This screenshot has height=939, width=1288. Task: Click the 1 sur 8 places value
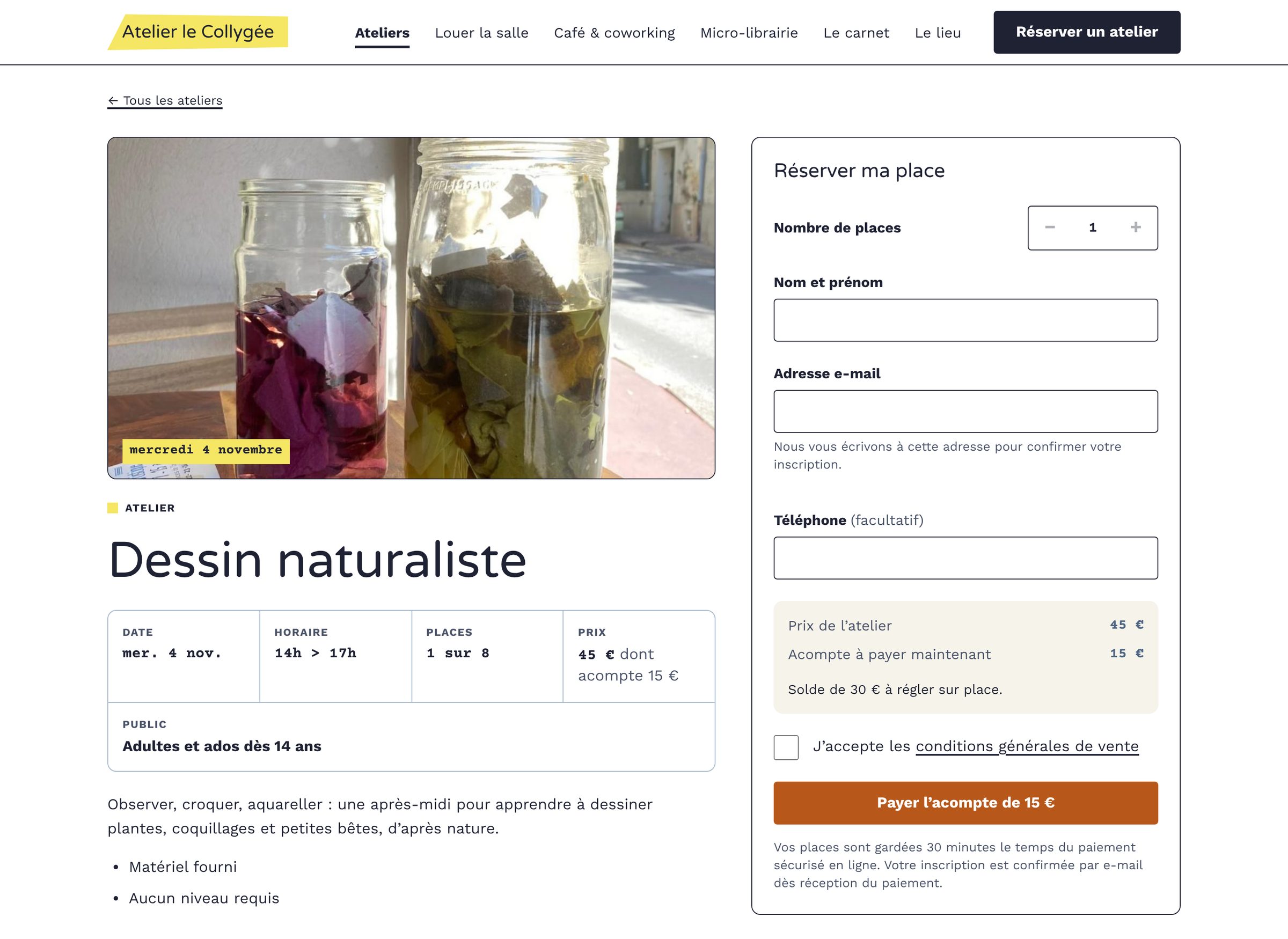pyautogui.click(x=458, y=653)
